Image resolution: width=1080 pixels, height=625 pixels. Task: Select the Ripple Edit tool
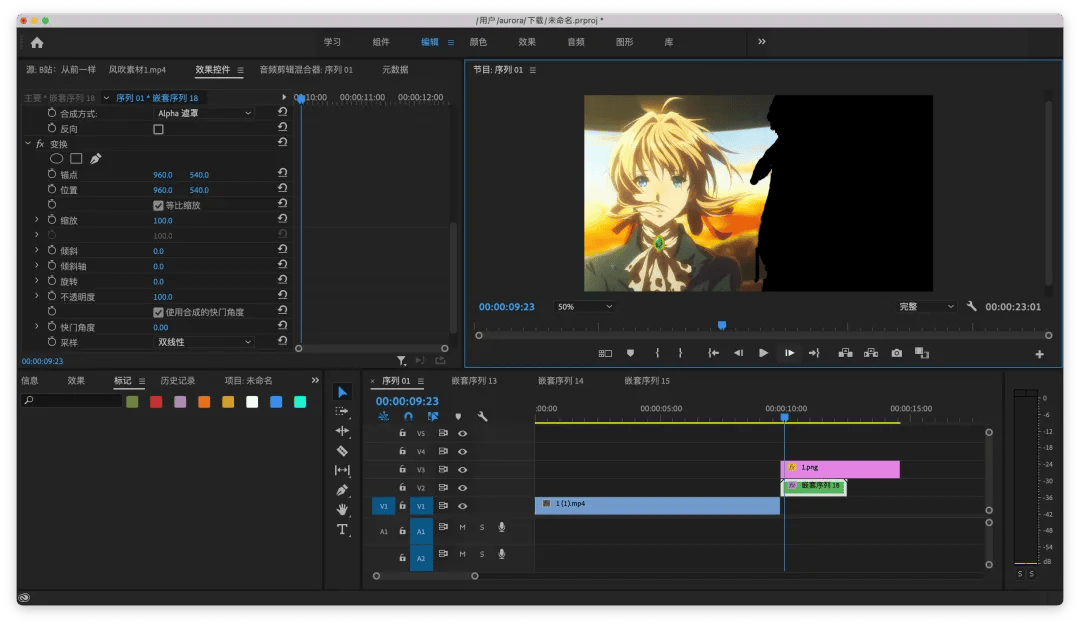click(342, 431)
